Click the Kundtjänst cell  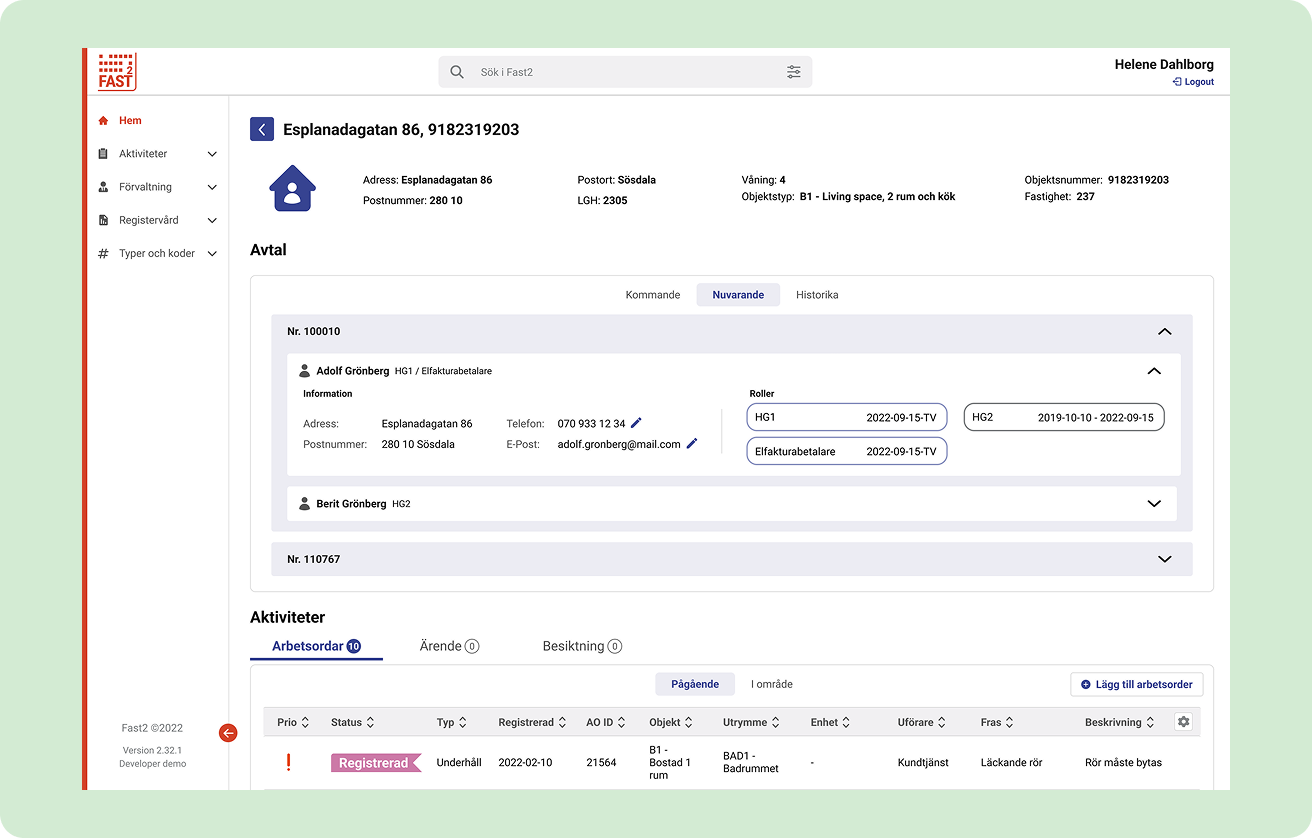(x=923, y=763)
